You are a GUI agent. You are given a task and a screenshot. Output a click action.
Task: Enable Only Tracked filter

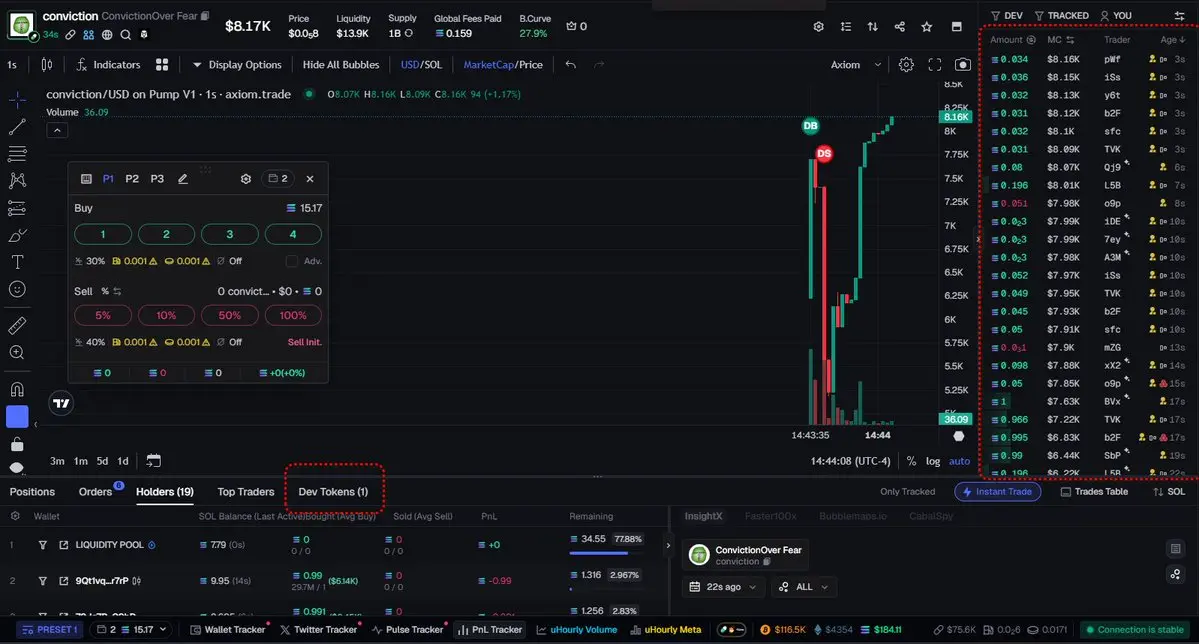click(907, 492)
